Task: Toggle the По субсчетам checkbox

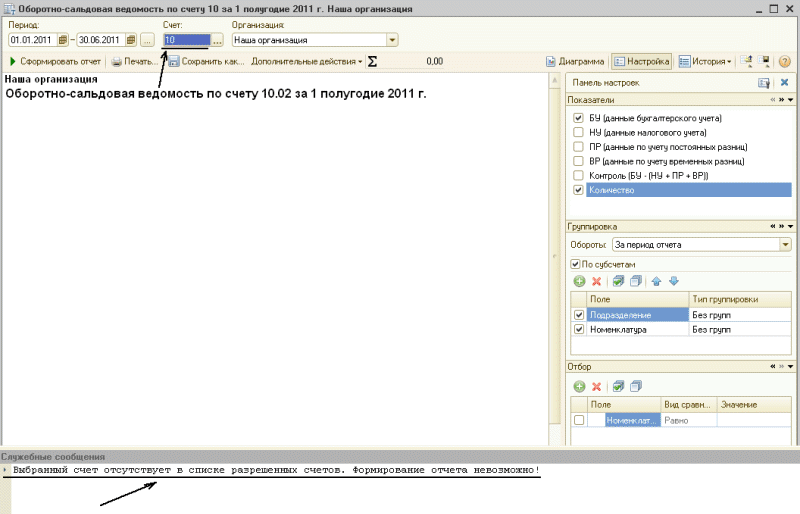Action: click(575, 264)
